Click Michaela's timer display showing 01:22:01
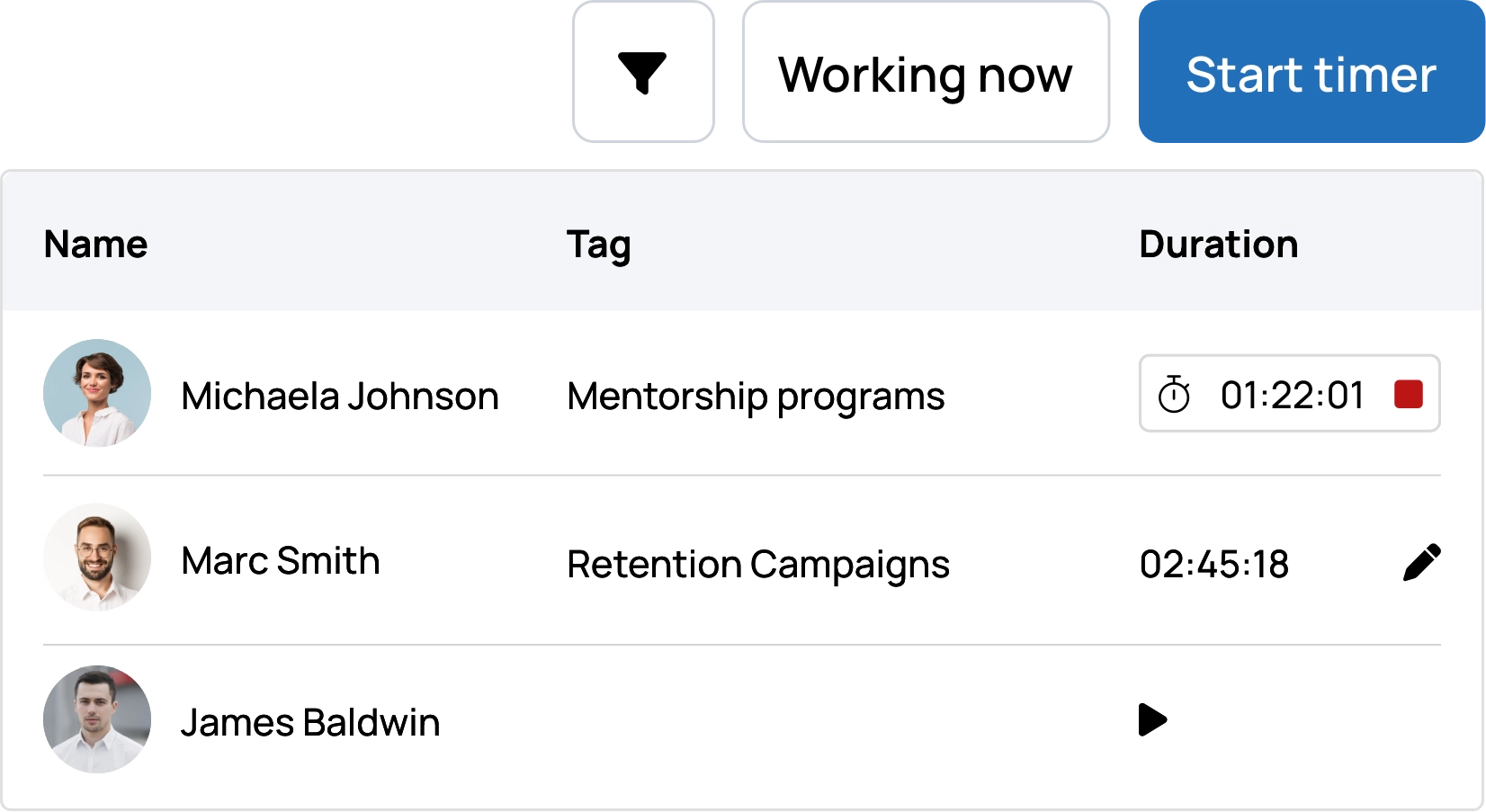Image resolution: width=1486 pixels, height=812 pixels. pos(1293,394)
